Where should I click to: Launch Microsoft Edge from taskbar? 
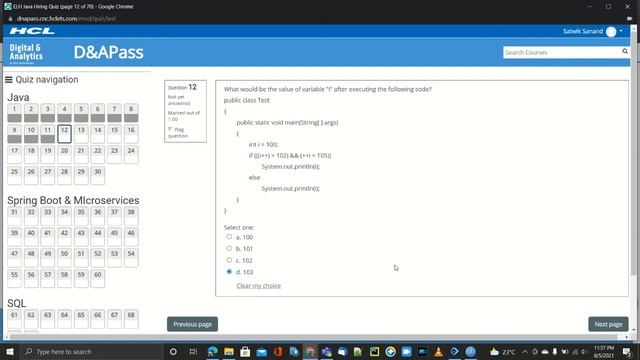pos(212,351)
